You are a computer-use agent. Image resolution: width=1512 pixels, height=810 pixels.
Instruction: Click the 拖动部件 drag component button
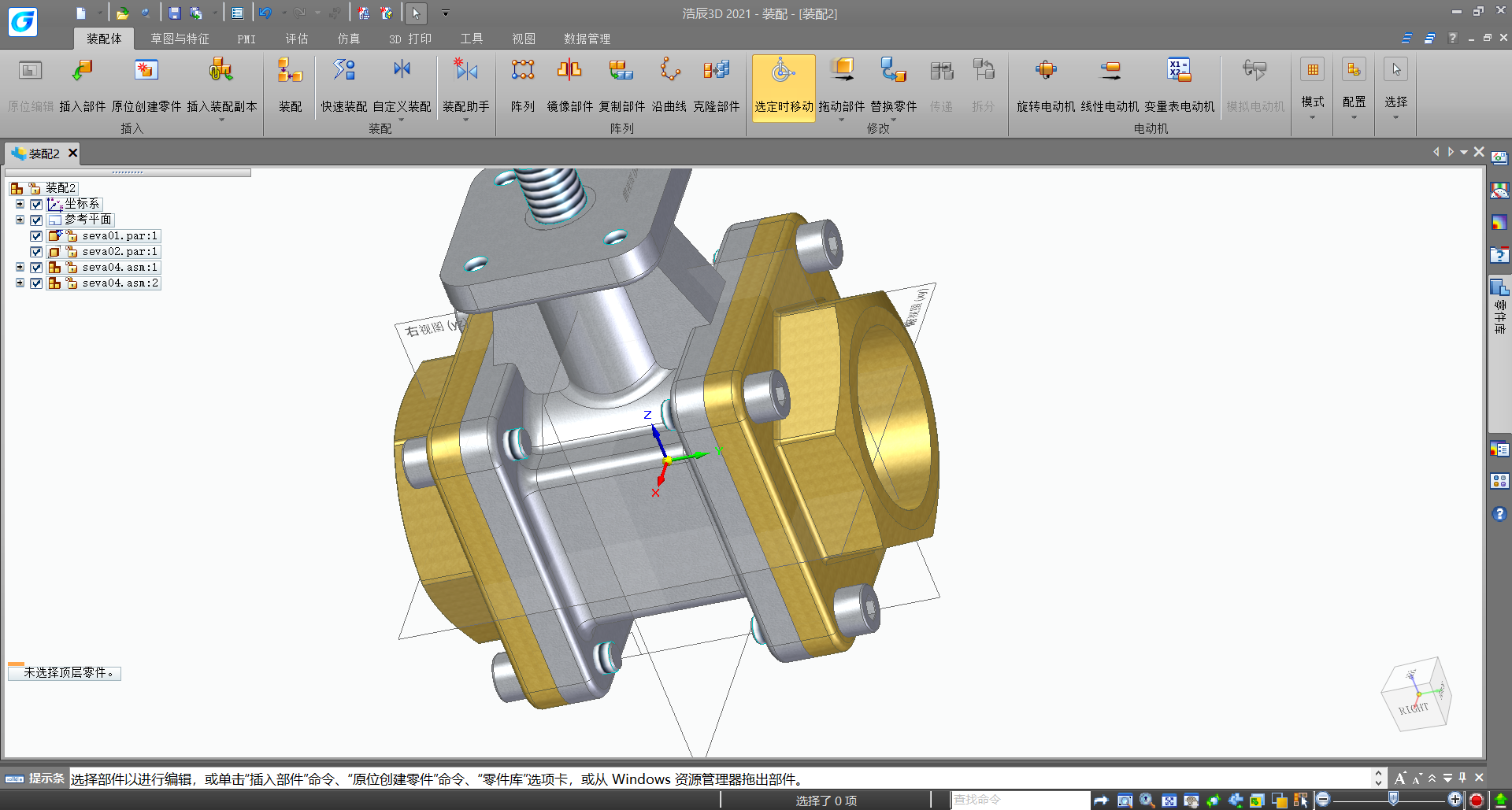pyautogui.click(x=842, y=87)
